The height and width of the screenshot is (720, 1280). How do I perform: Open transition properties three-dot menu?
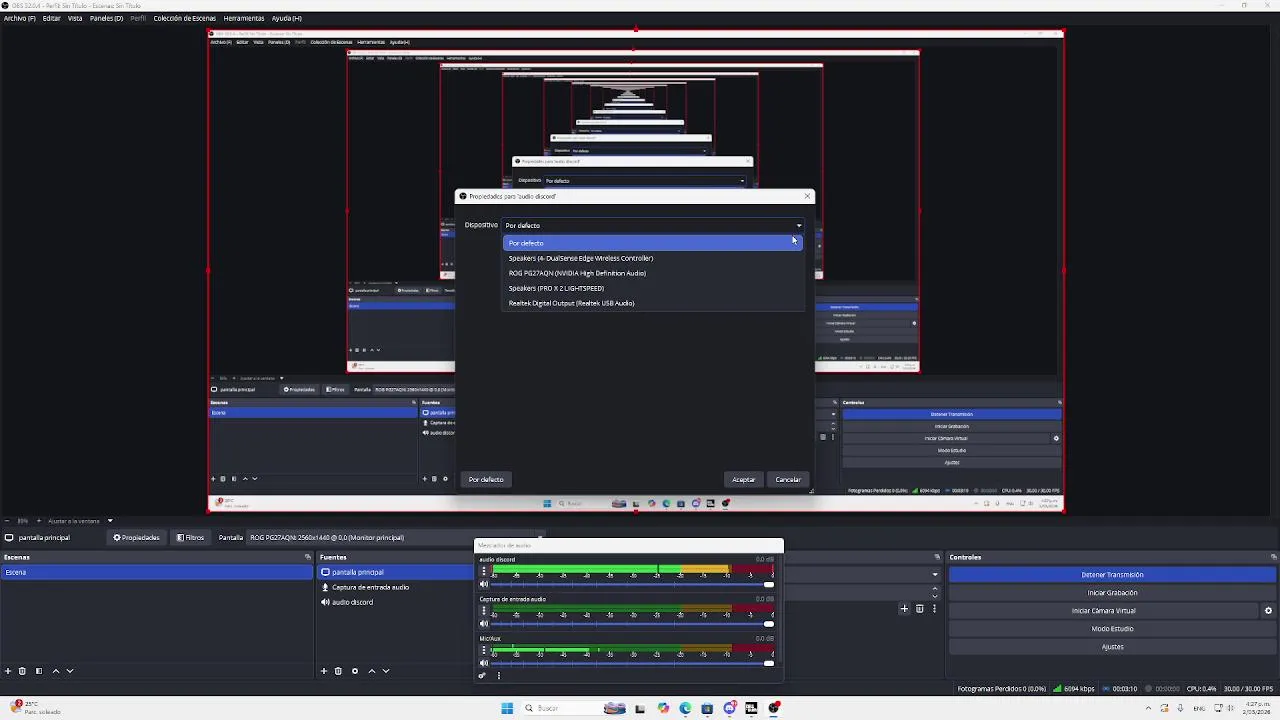pyautogui.click(x=935, y=609)
